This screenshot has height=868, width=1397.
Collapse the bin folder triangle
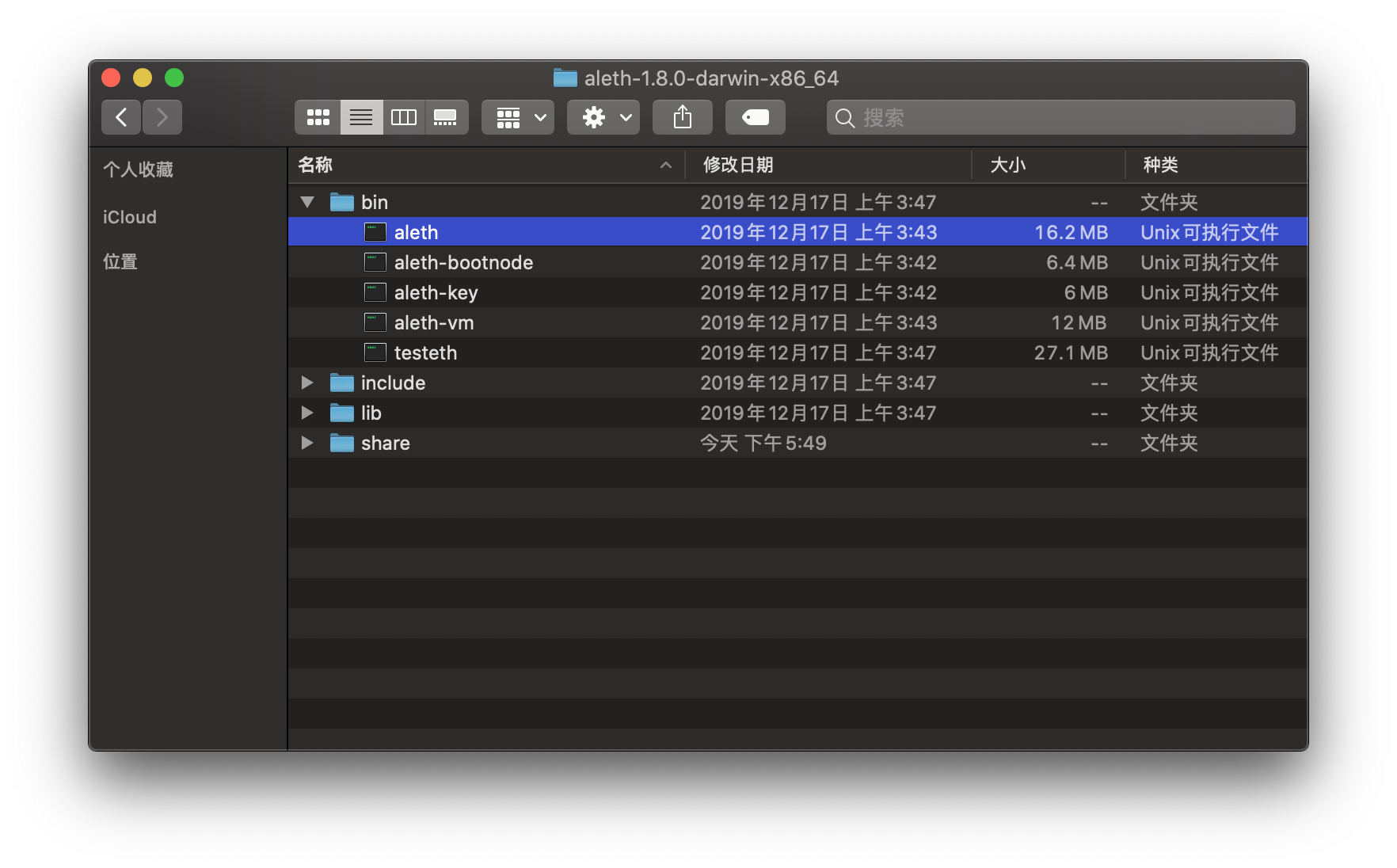click(x=307, y=202)
